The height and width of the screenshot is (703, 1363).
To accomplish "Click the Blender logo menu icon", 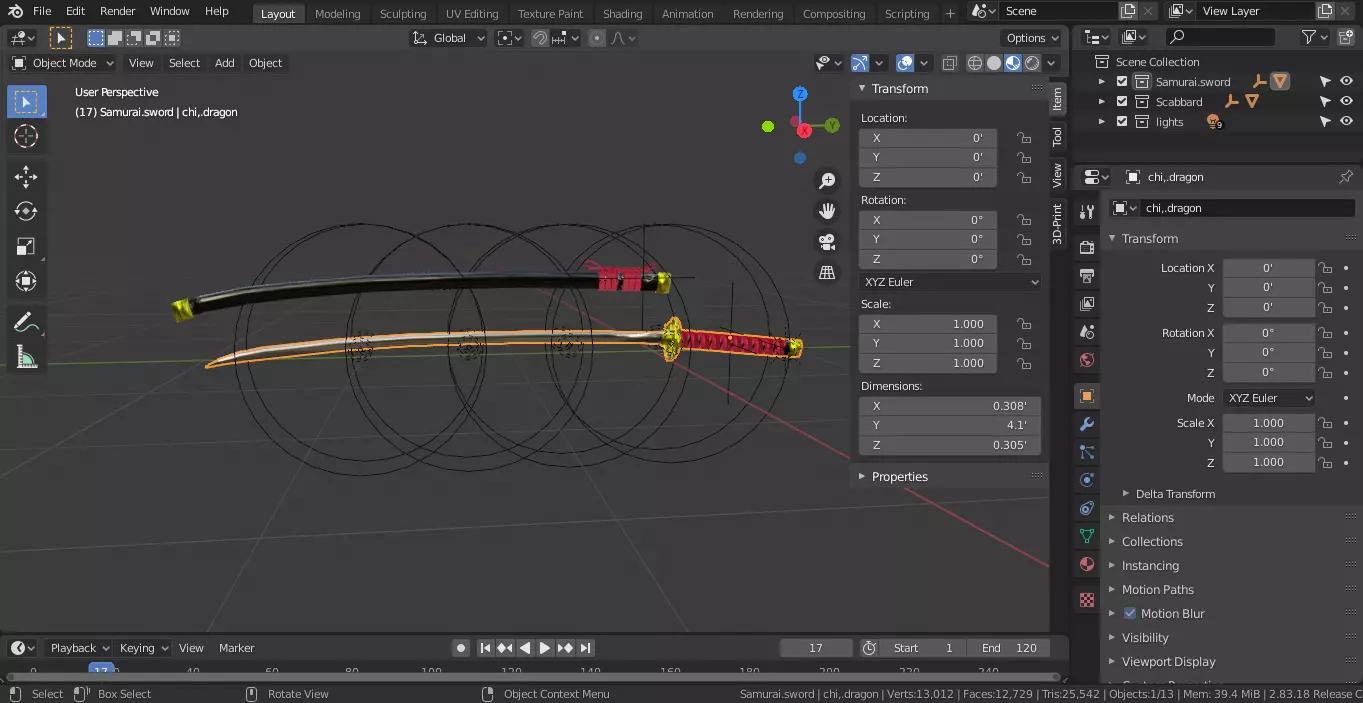I will pyautogui.click(x=15, y=11).
